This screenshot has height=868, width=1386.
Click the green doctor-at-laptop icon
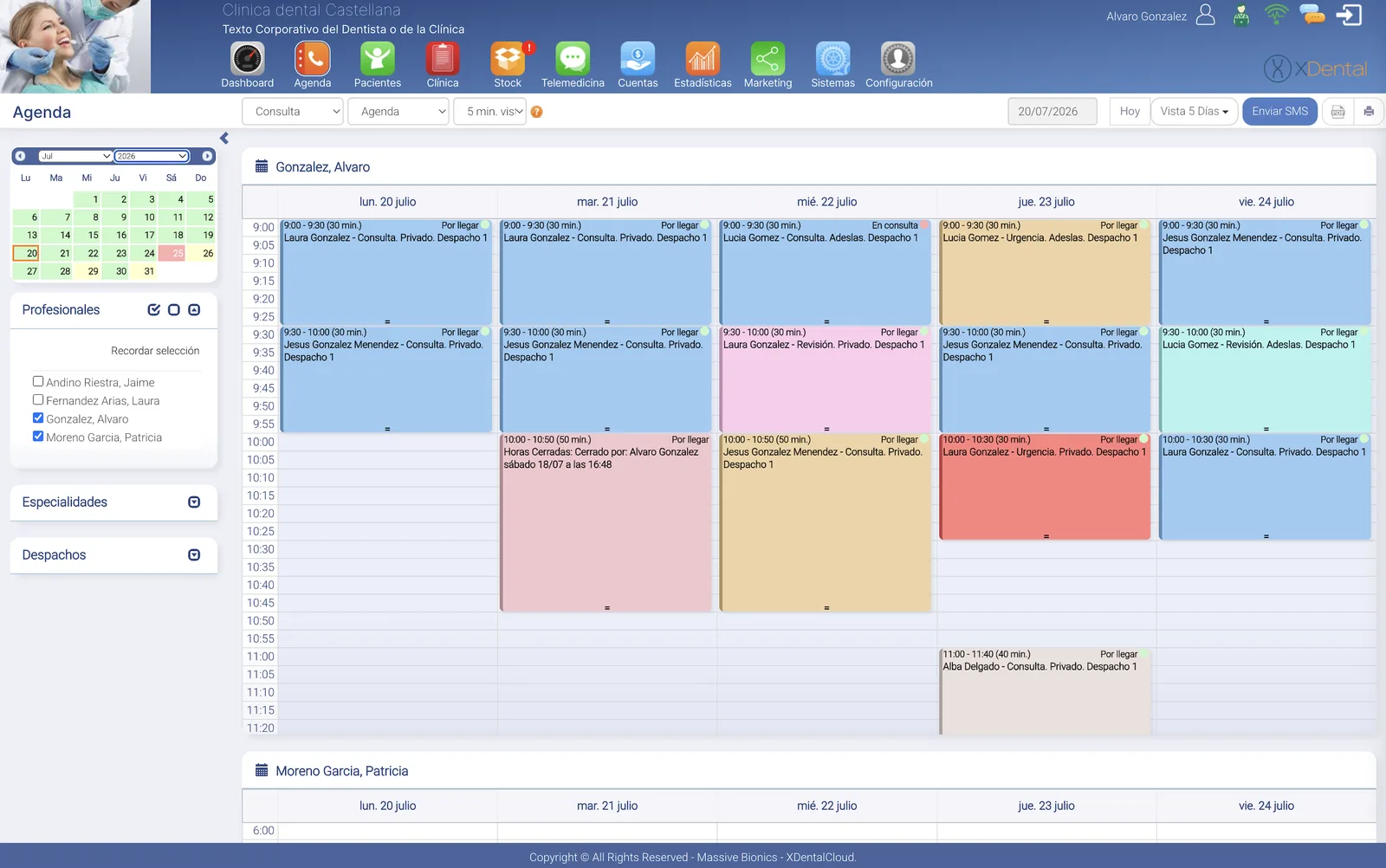tap(1241, 15)
